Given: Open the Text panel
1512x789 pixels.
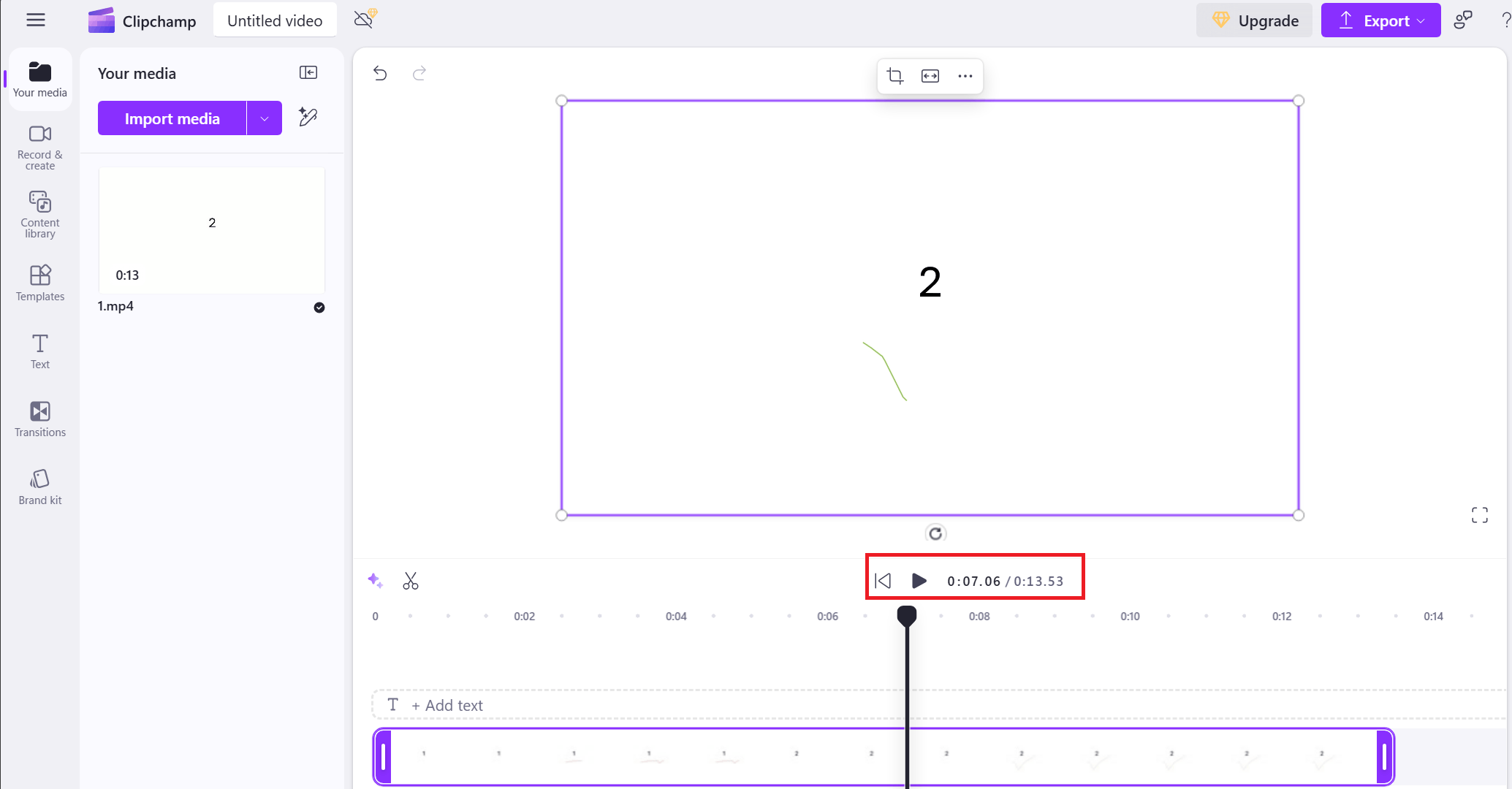Looking at the screenshot, I should pyautogui.click(x=39, y=351).
